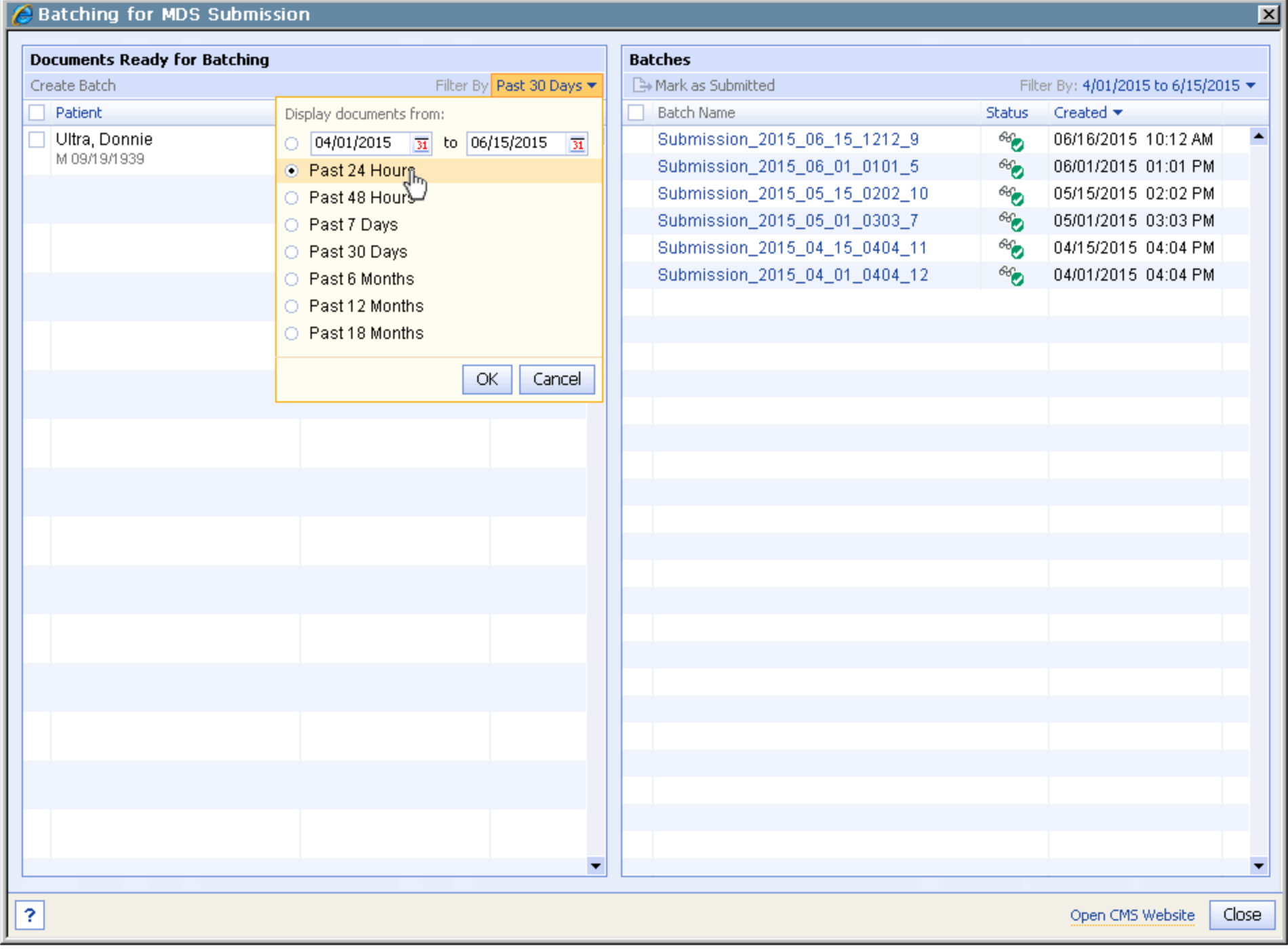Image resolution: width=1288 pixels, height=949 pixels.
Task: Click the help question mark icon
Action: point(30,915)
